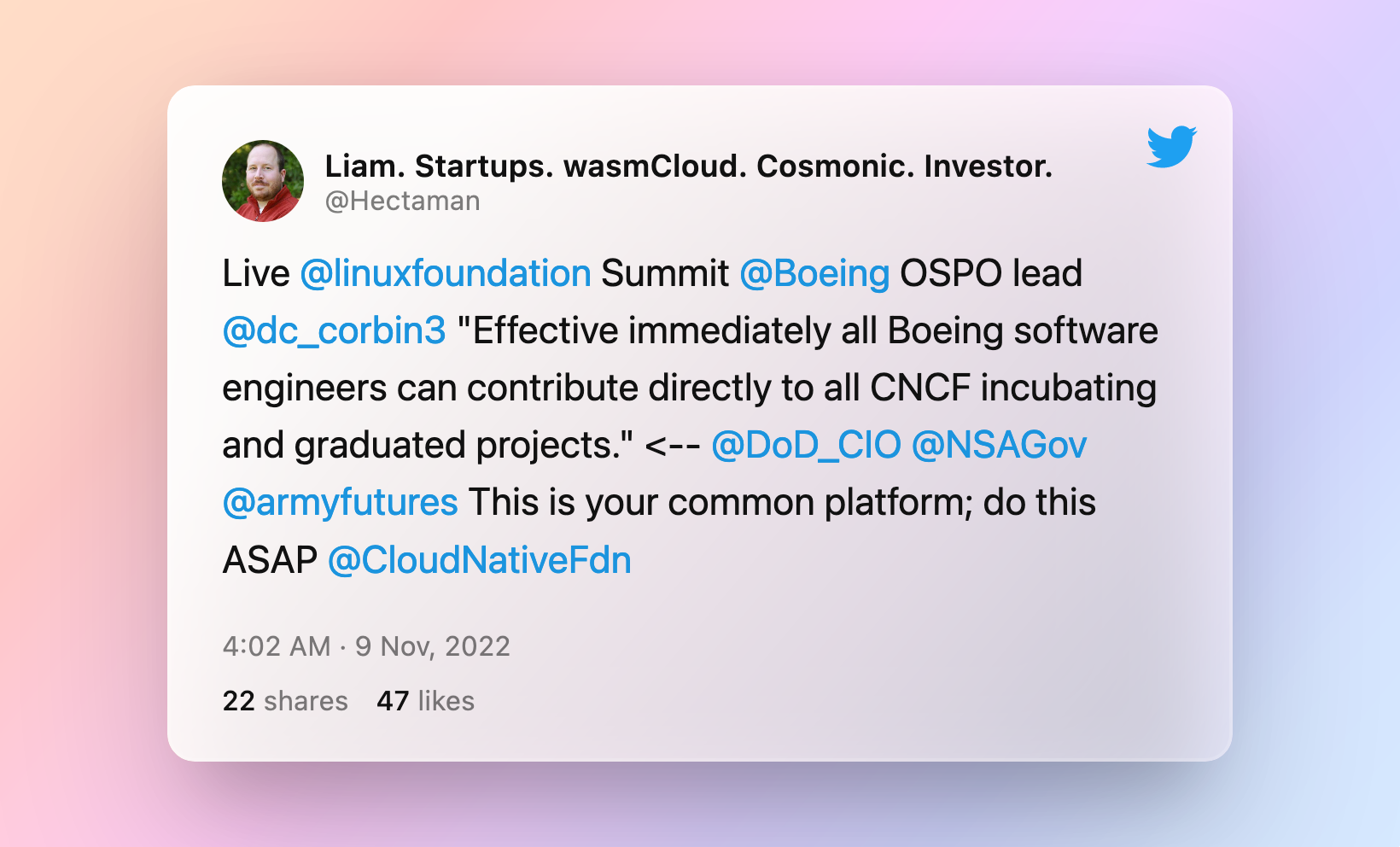Click the word Summit in tweet text
The image size is (1400, 847).
[665, 274]
